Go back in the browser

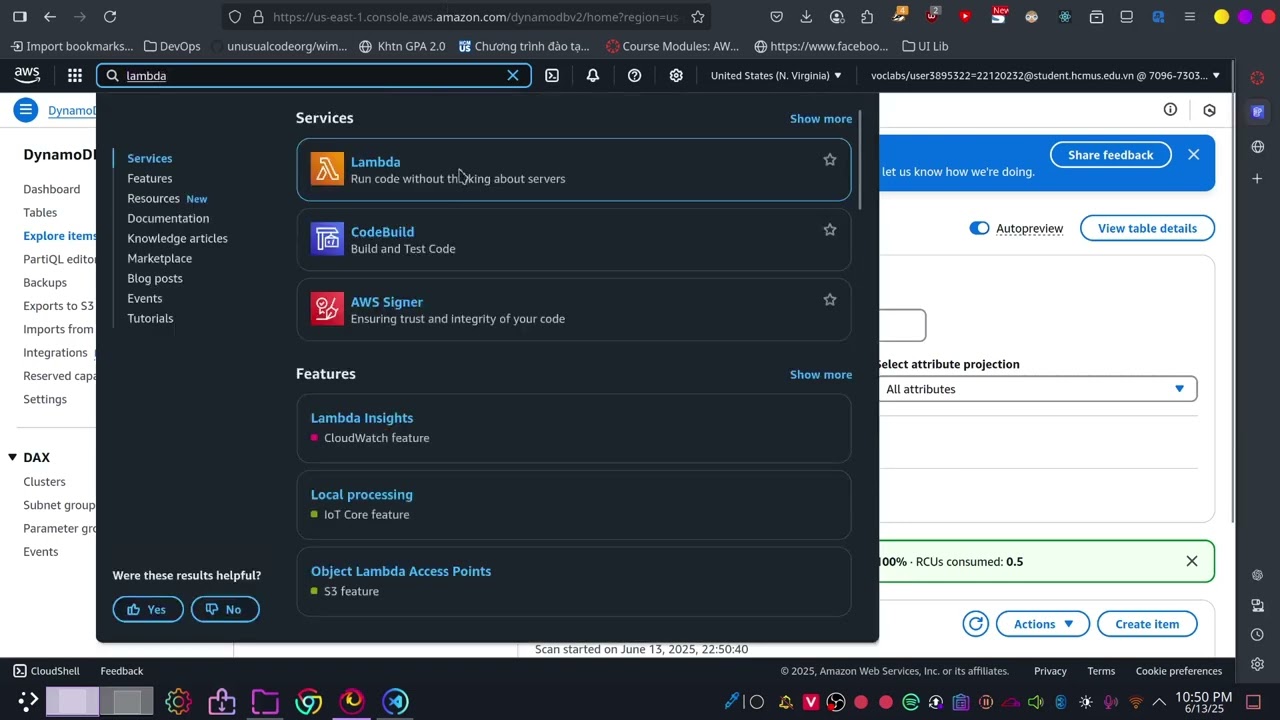tap(50, 16)
